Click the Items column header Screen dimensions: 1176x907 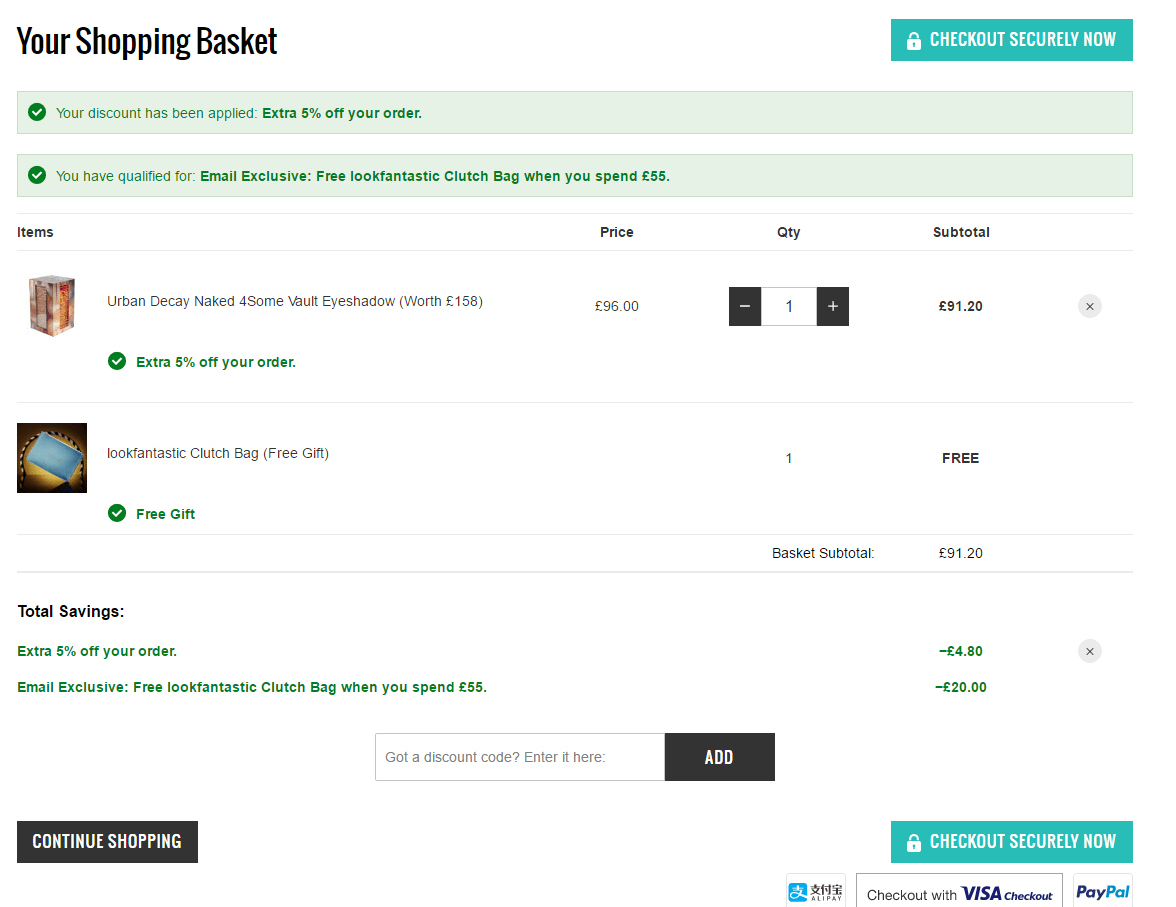pyautogui.click(x=35, y=232)
